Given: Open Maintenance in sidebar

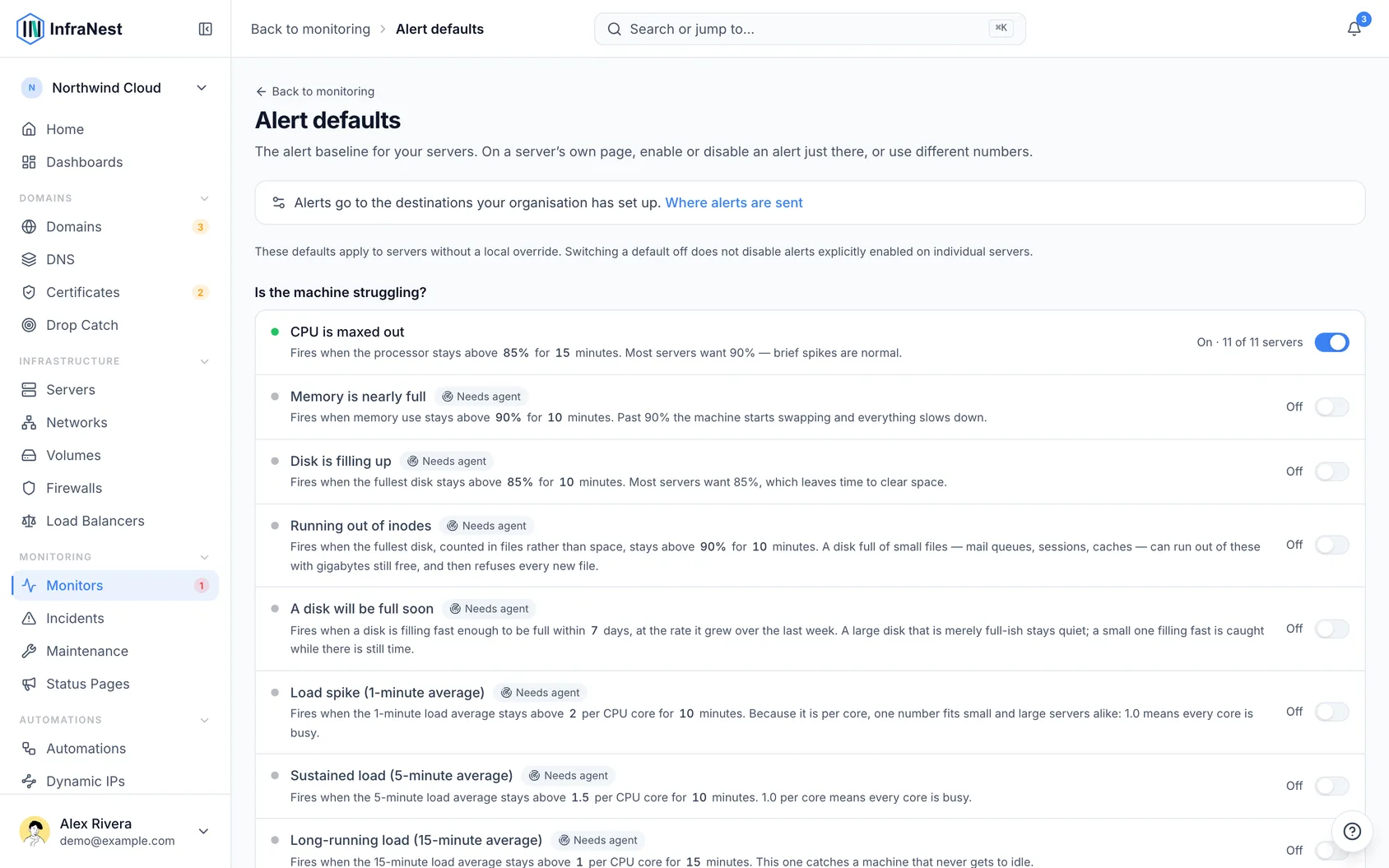Looking at the screenshot, I should (115, 651).
